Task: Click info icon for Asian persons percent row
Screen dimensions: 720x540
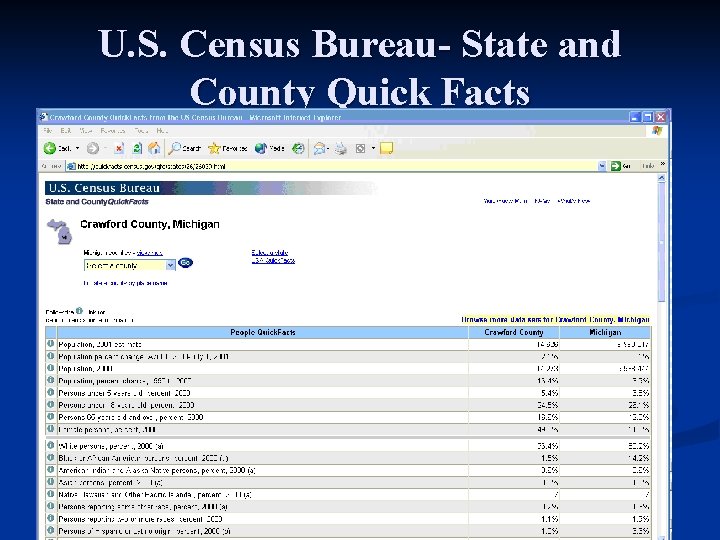Action: (x=51, y=482)
